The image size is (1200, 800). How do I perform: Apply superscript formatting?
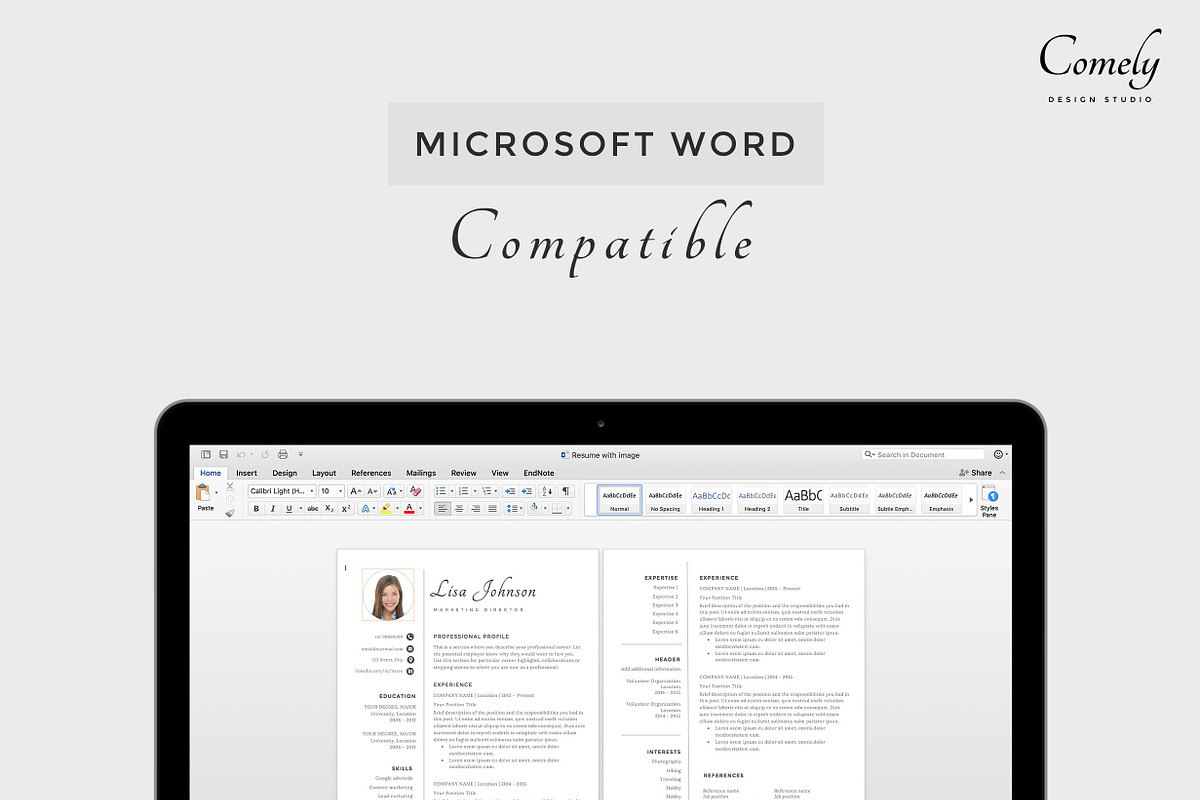pos(346,508)
